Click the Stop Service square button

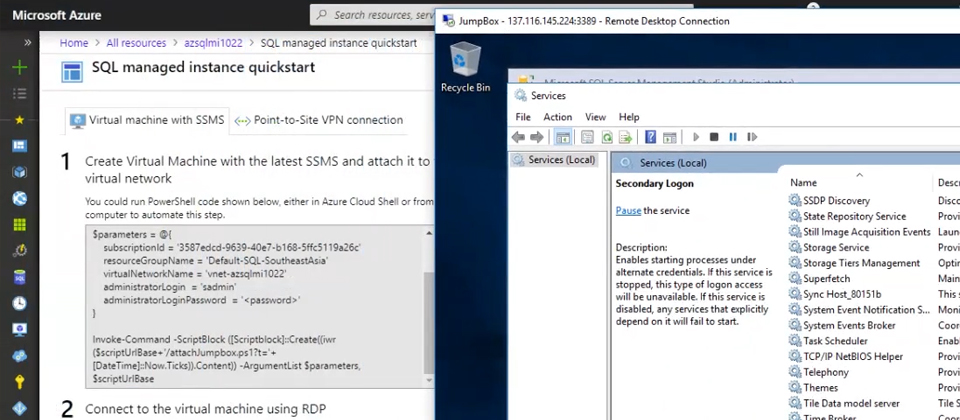(x=714, y=137)
